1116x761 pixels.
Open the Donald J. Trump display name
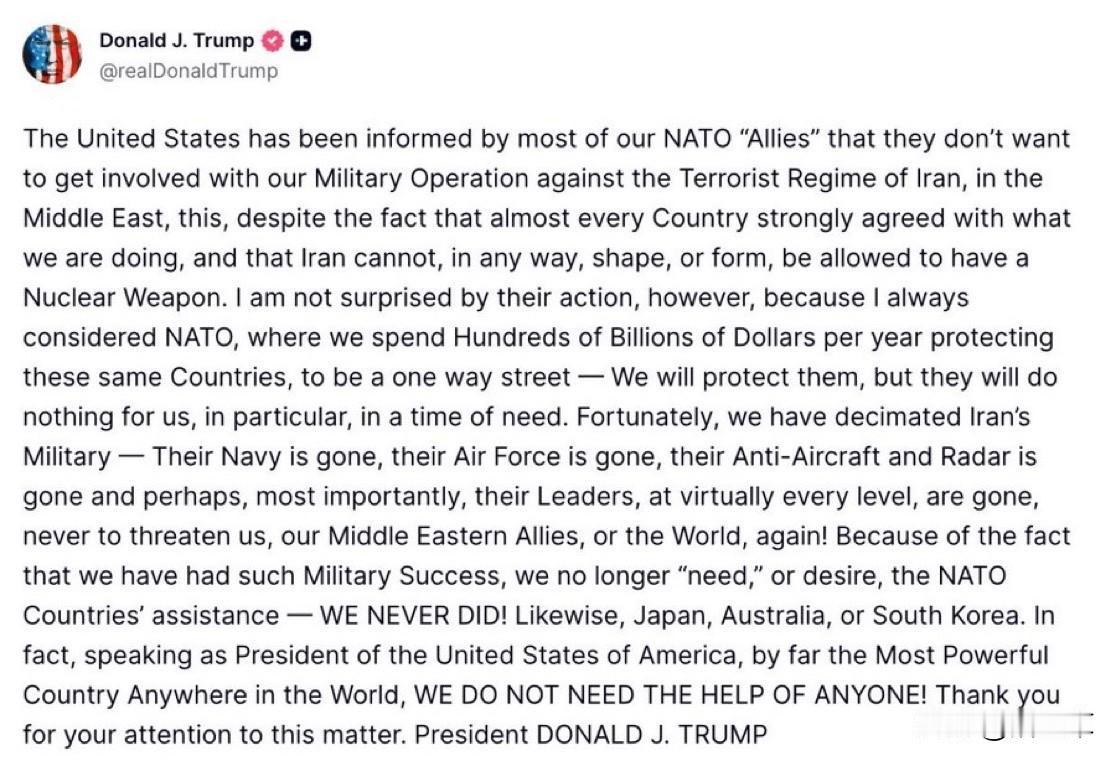point(177,41)
